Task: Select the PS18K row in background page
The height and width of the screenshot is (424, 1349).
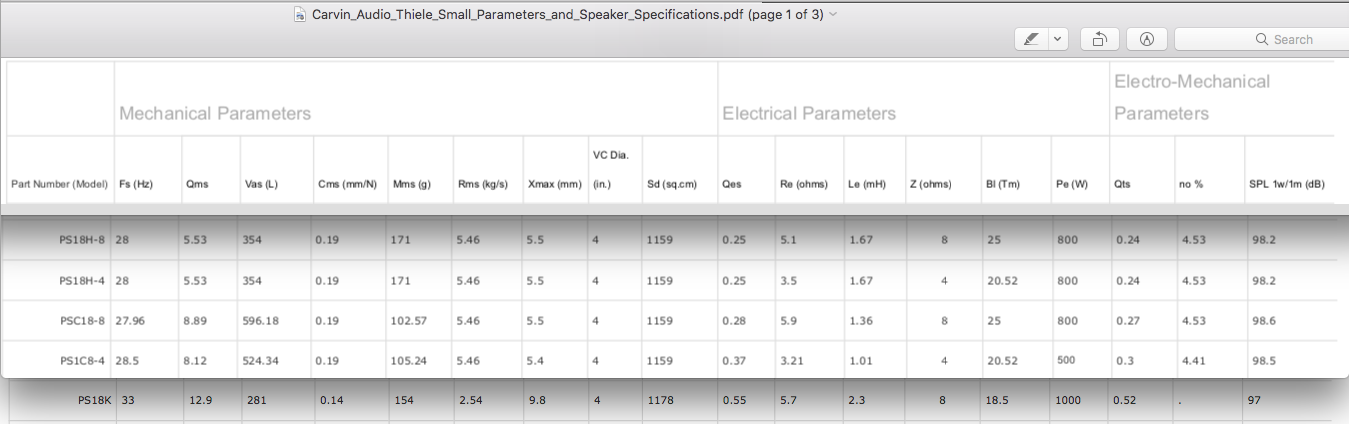Action: [674, 400]
